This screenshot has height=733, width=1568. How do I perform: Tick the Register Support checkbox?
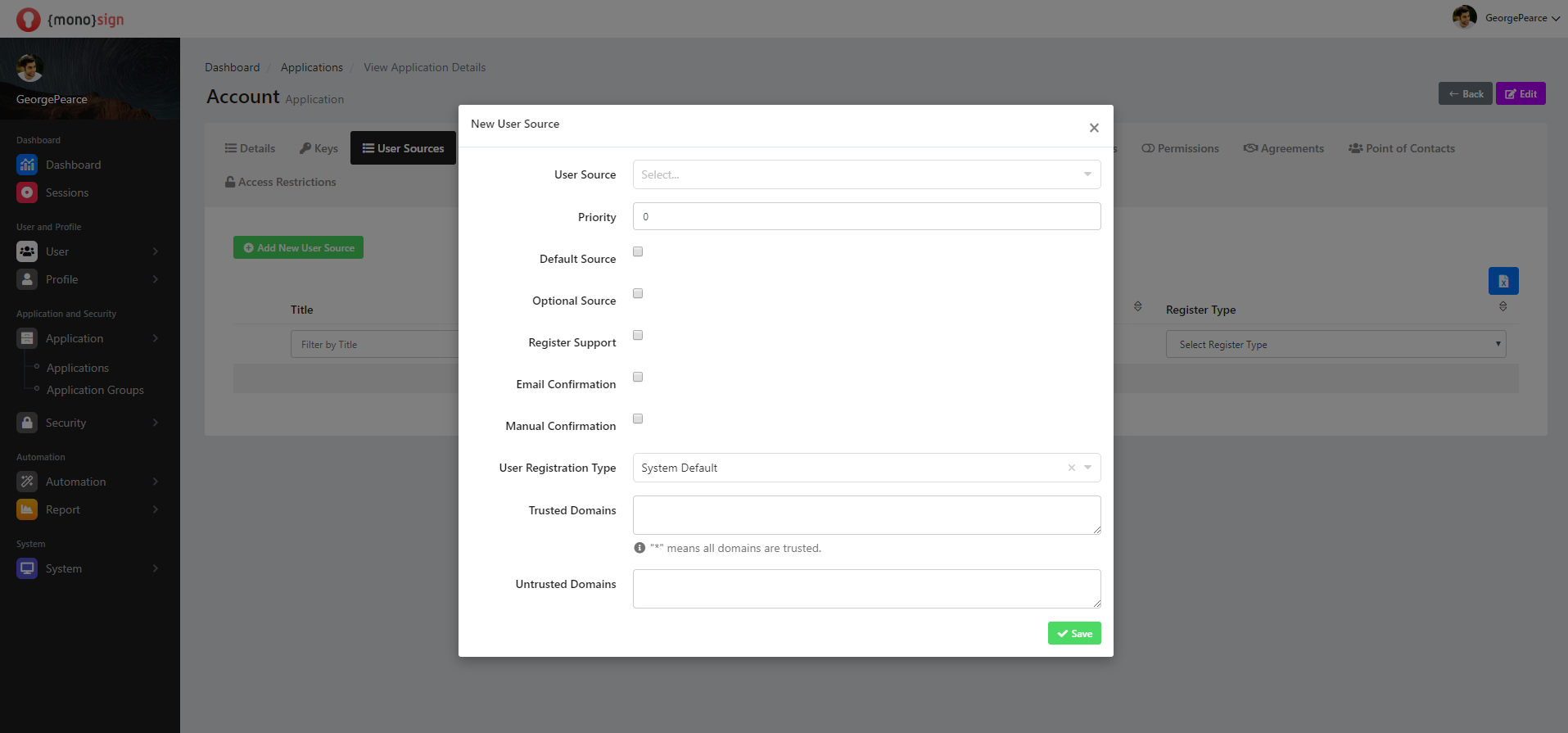[638, 335]
